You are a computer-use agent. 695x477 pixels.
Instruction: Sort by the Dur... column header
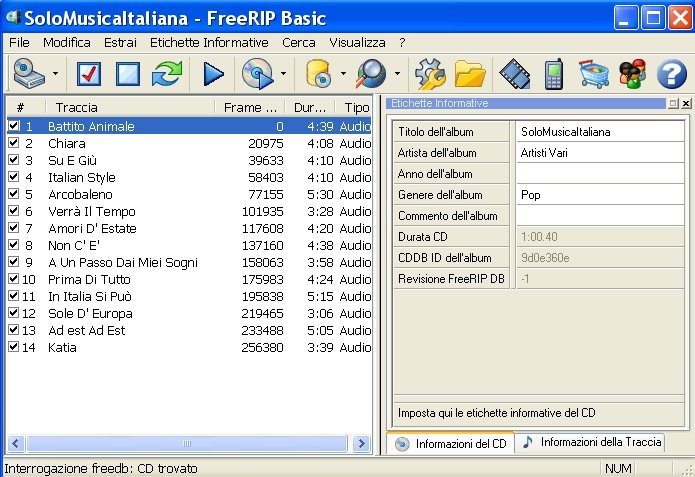point(309,108)
